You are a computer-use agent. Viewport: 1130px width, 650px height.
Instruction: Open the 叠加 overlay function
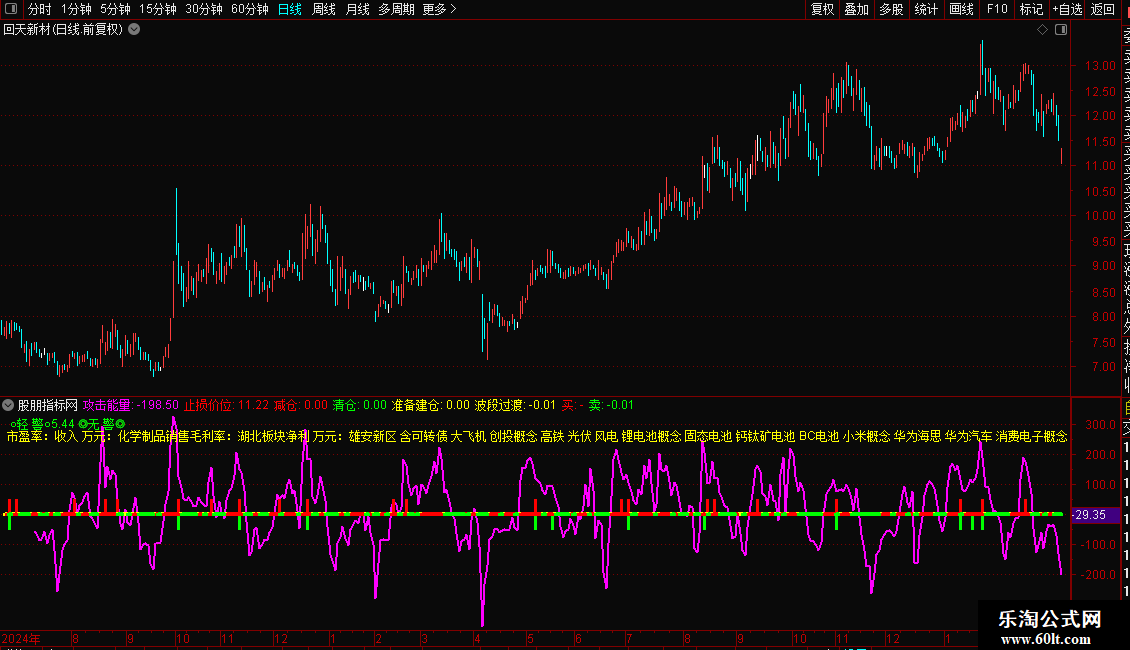point(856,9)
